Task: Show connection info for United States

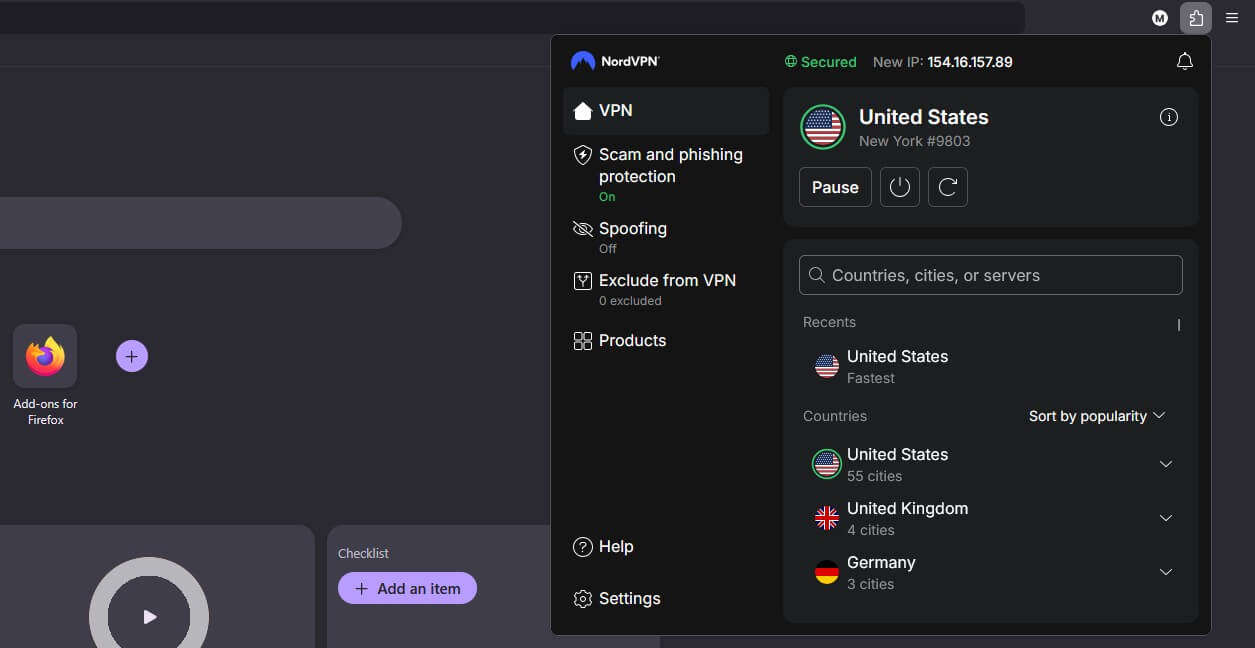Action: tap(1168, 117)
